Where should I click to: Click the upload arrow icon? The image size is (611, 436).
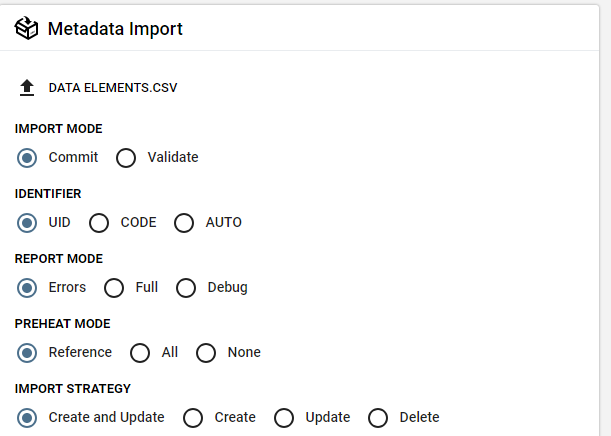pyautogui.click(x=27, y=88)
